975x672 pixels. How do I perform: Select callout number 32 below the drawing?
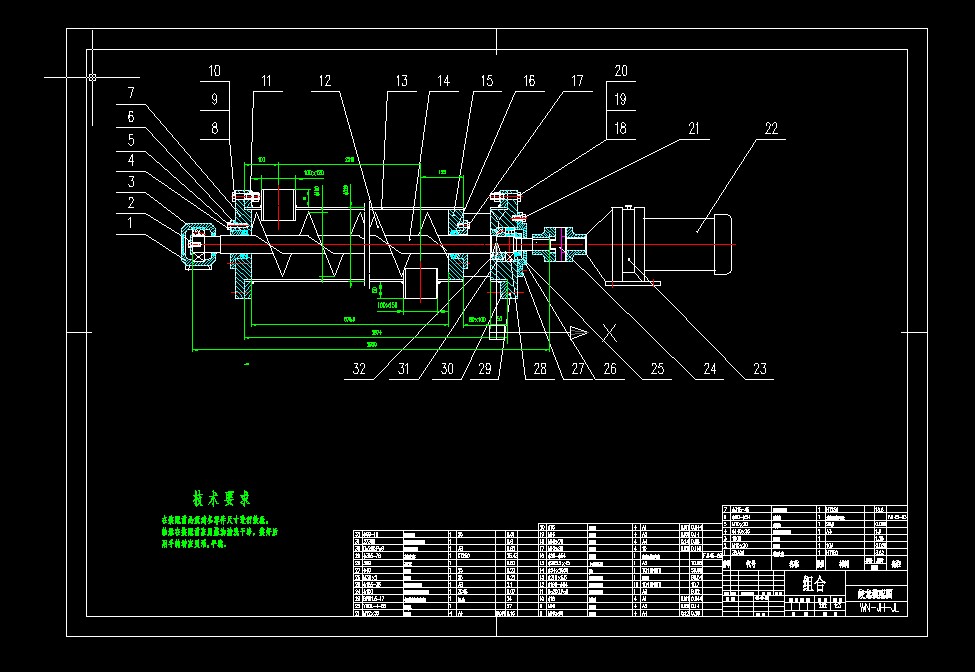coord(359,369)
